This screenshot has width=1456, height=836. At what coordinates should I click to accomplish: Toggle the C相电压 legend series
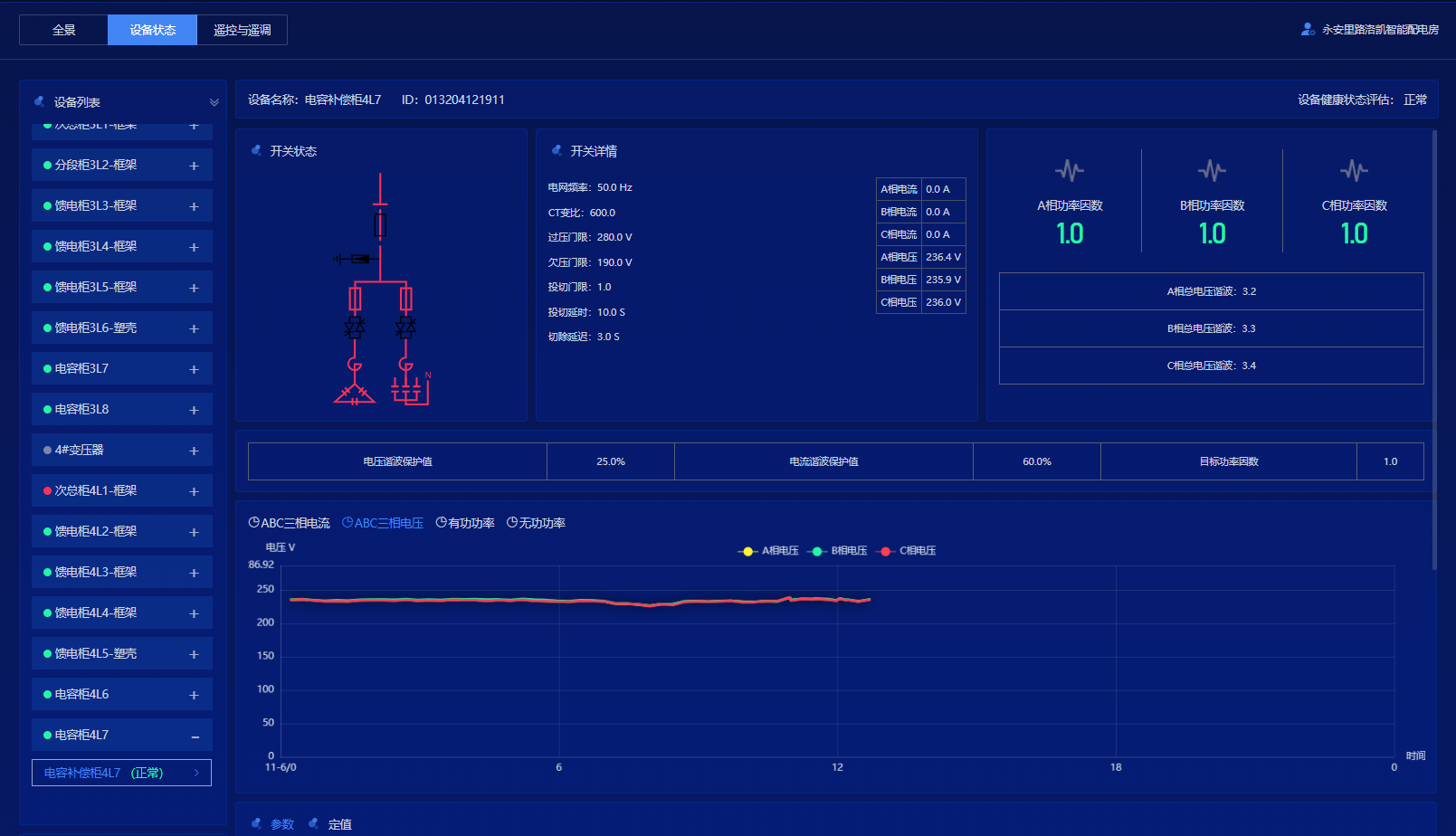906,551
